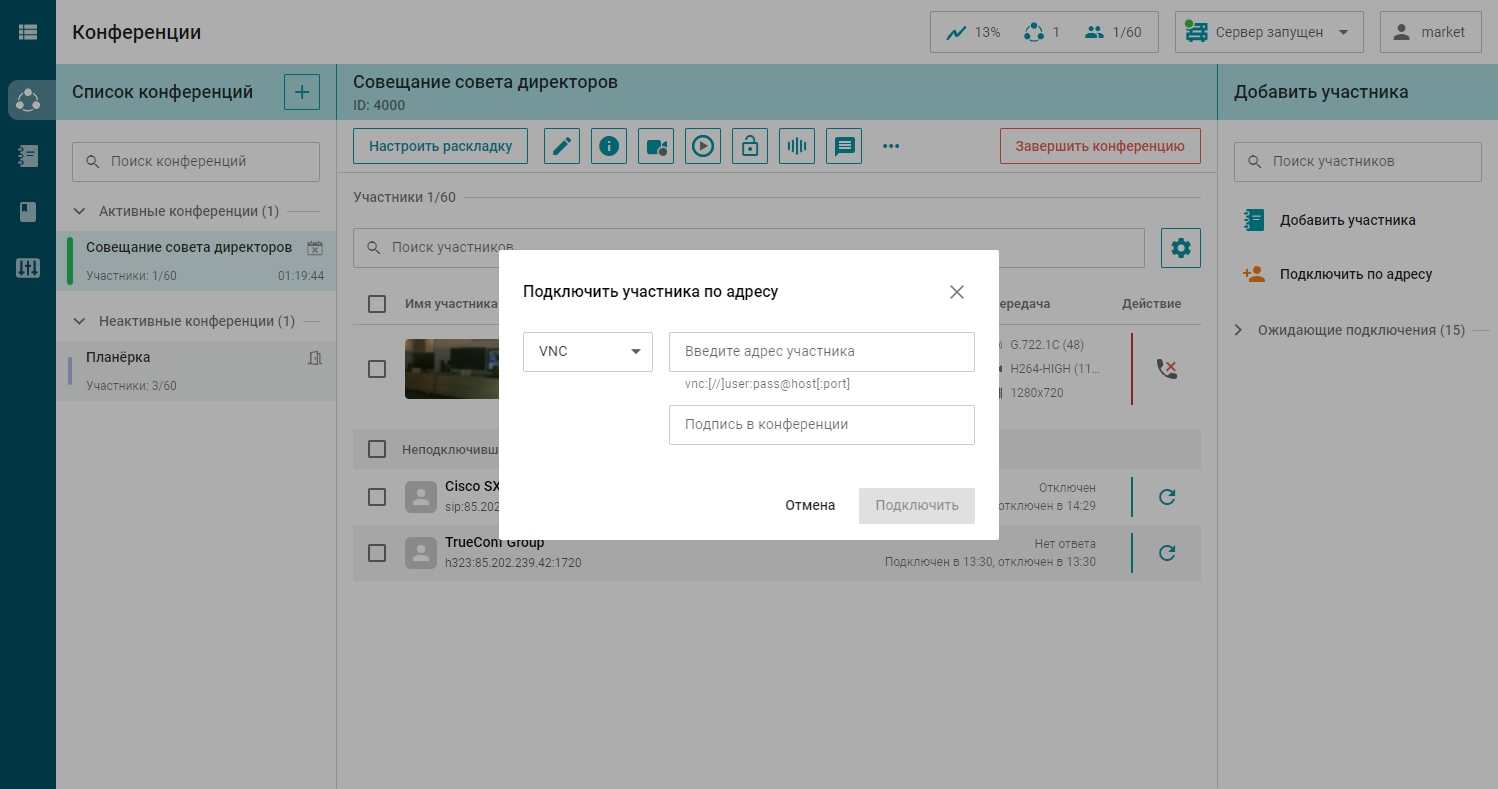Open the Сервер запущен dropdown
This screenshot has width=1498, height=789.
[1269, 32]
